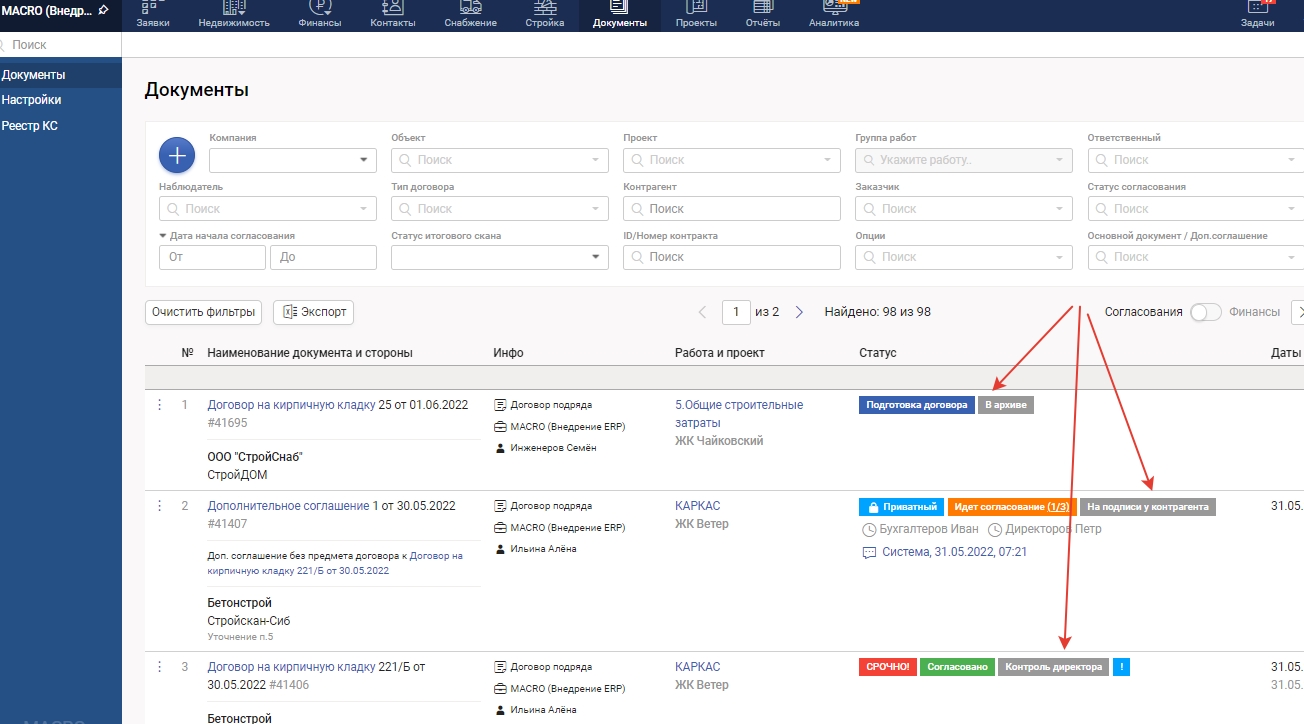Select Реестр КС in the sidebar
This screenshot has width=1304, height=724.
tap(30, 126)
